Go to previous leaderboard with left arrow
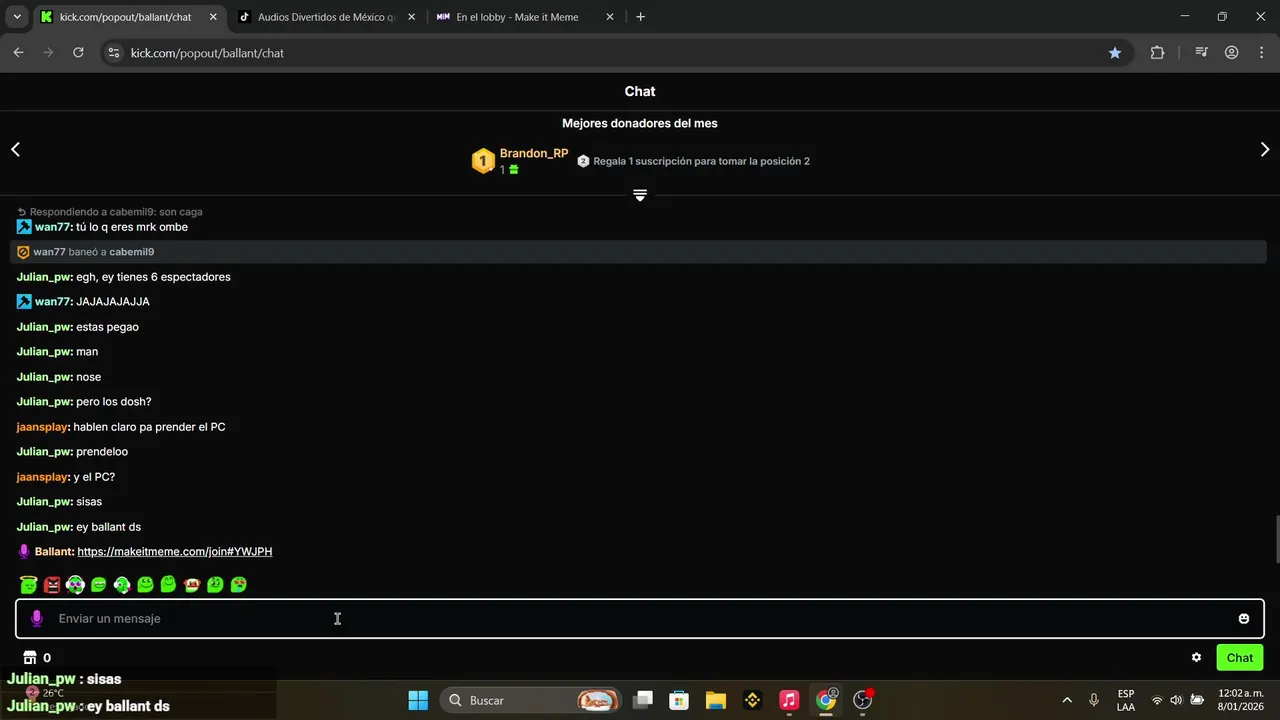 (x=15, y=149)
